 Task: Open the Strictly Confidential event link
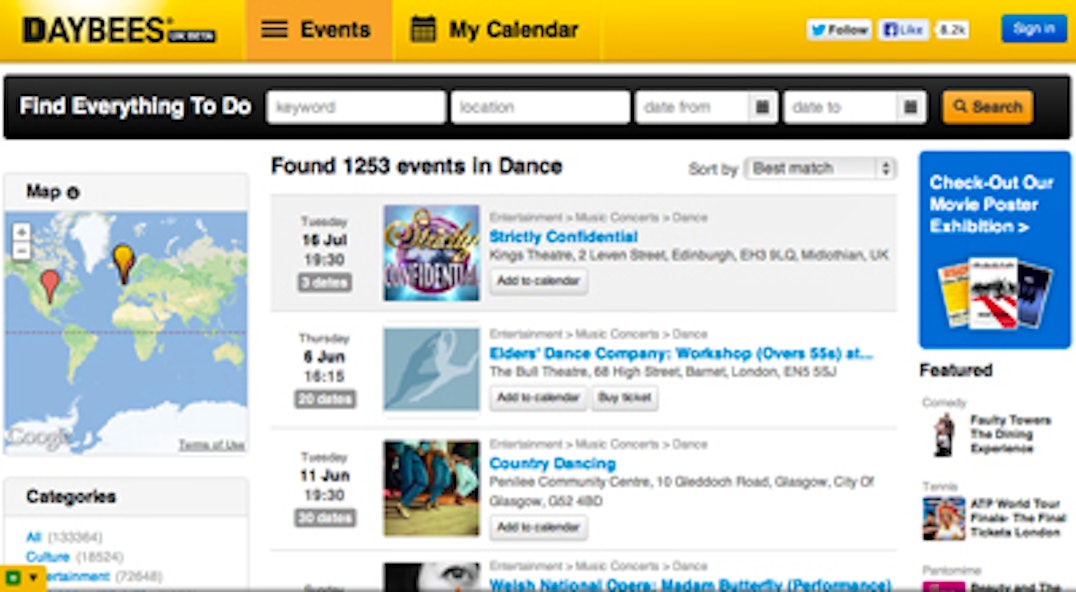[563, 237]
